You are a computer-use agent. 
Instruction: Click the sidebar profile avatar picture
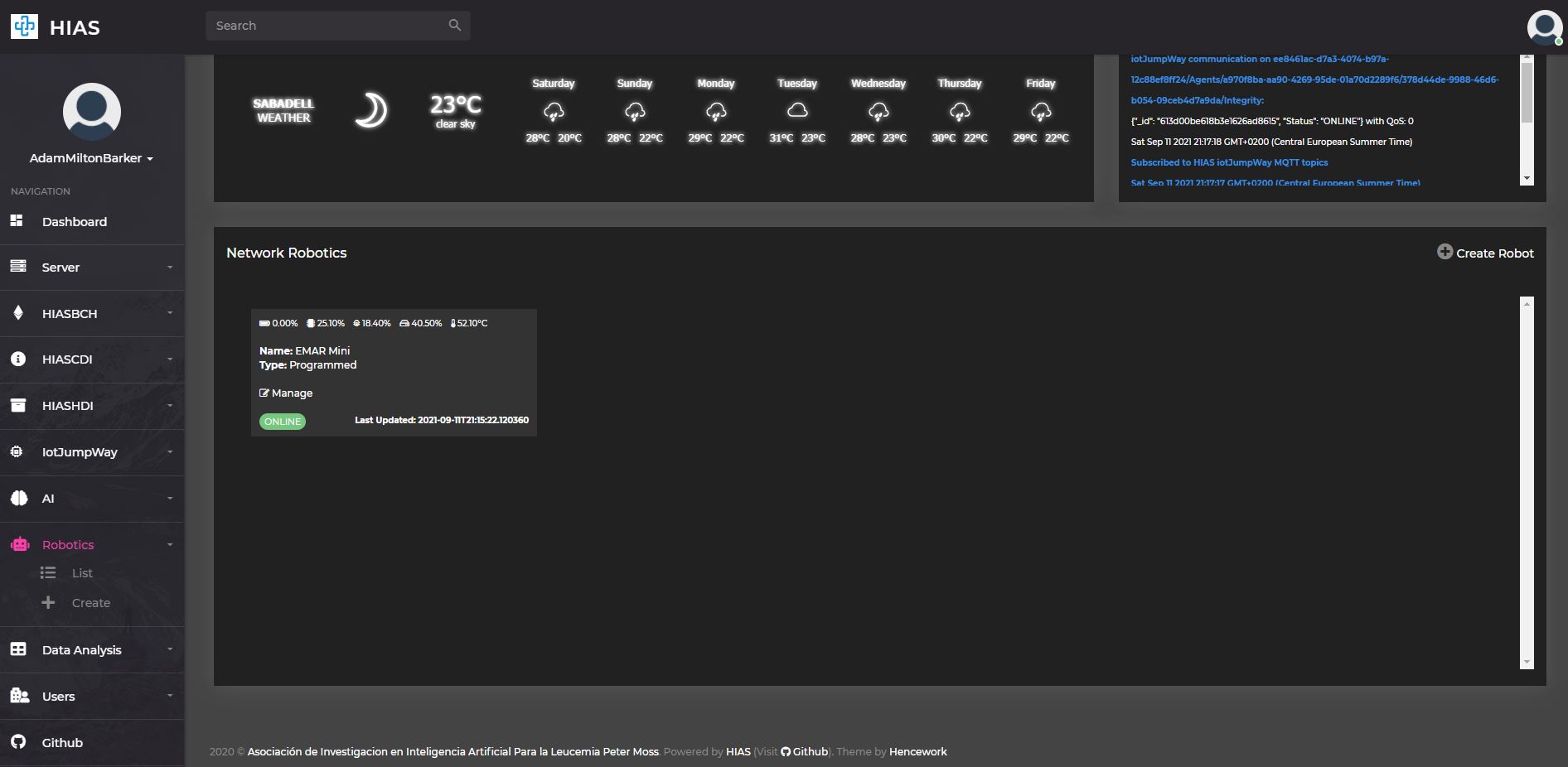pyautogui.click(x=92, y=112)
